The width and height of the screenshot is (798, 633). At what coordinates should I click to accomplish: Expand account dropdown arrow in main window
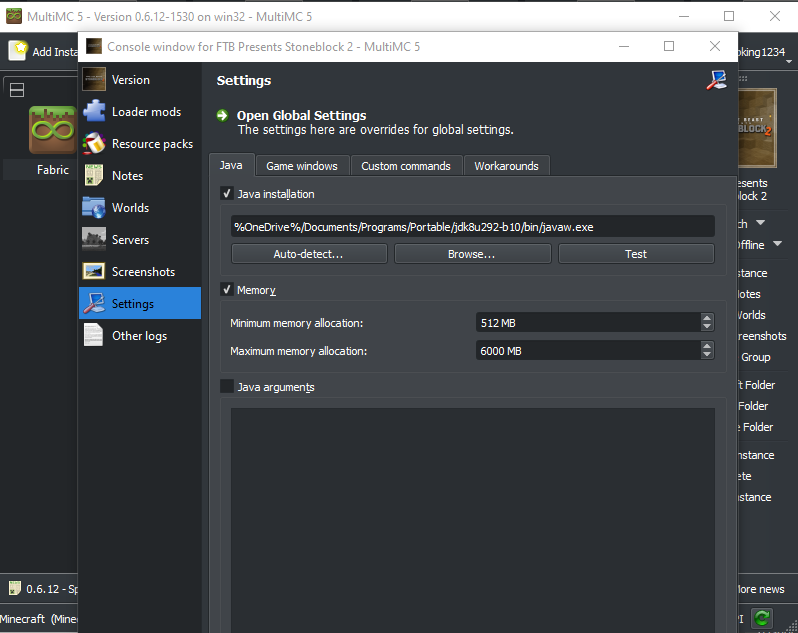tap(789, 61)
